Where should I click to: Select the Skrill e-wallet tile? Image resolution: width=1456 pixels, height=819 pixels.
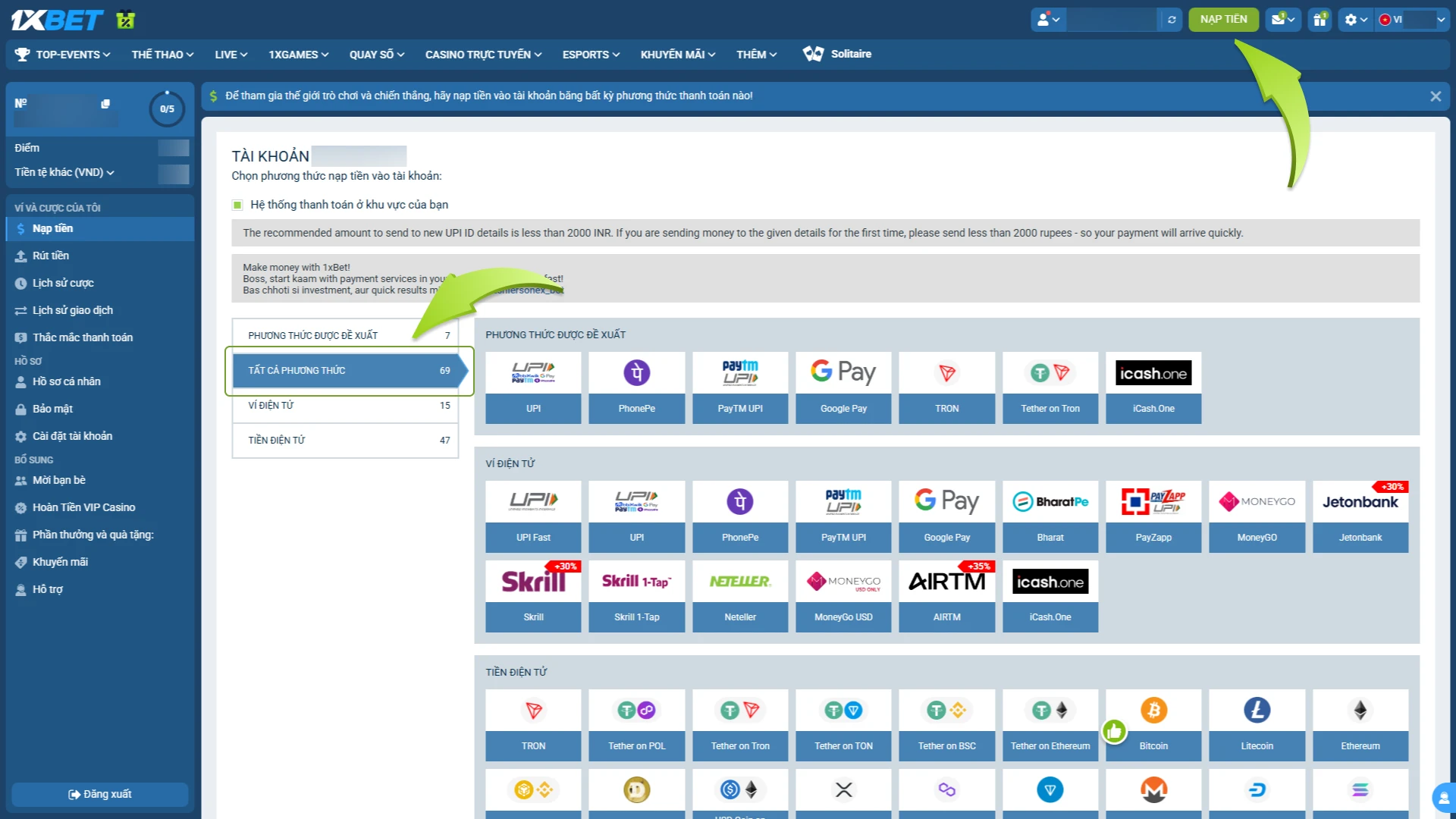pyautogui.click(x=533, y=596)
